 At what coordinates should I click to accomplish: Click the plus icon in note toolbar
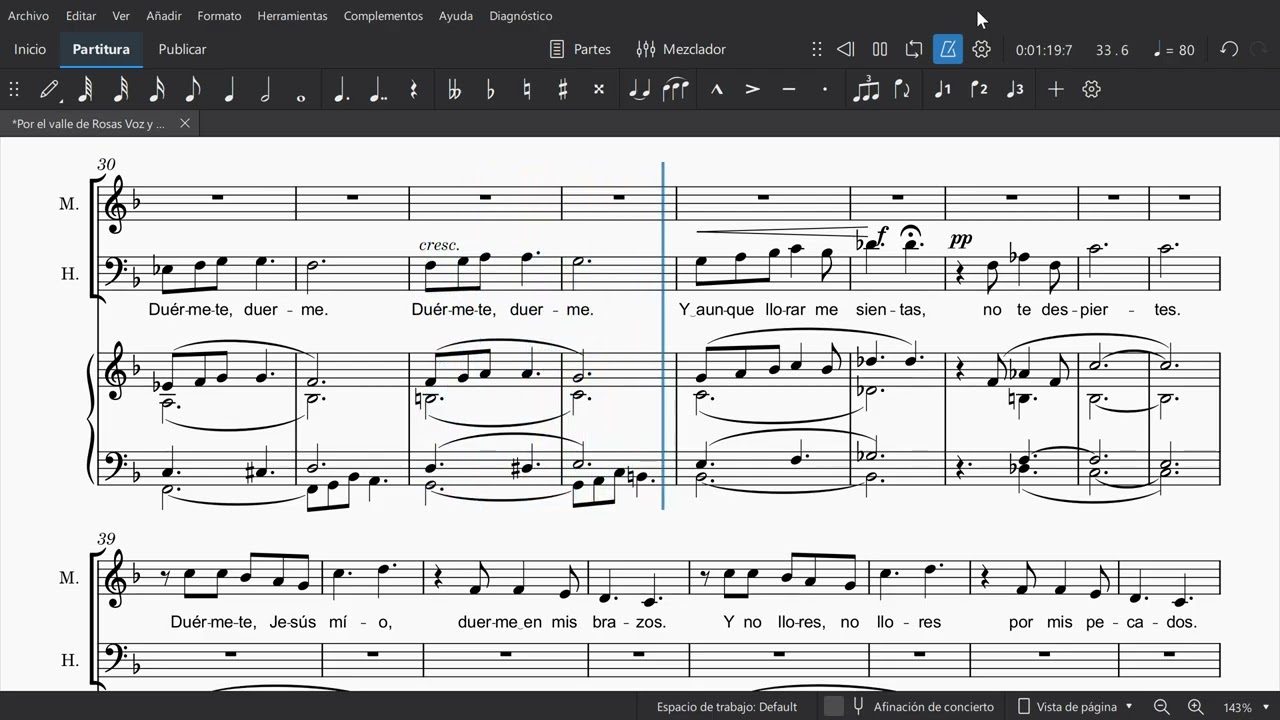coord(1055,89)
